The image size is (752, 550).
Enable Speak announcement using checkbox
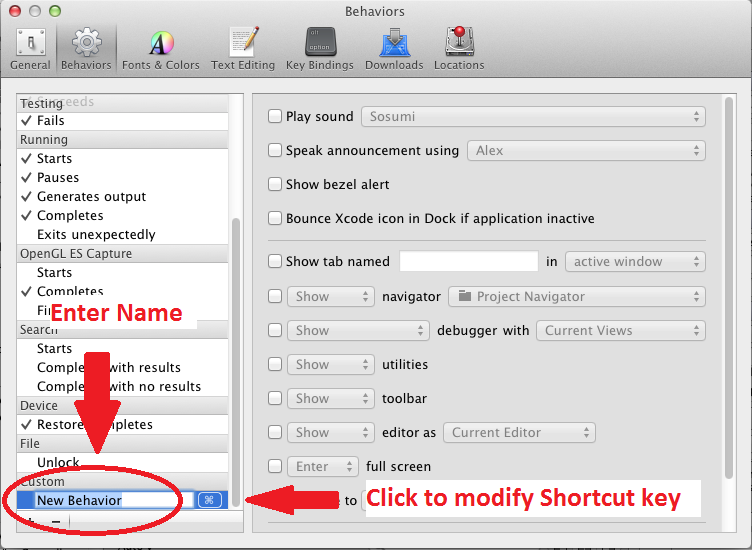click(x=275, y=150)
